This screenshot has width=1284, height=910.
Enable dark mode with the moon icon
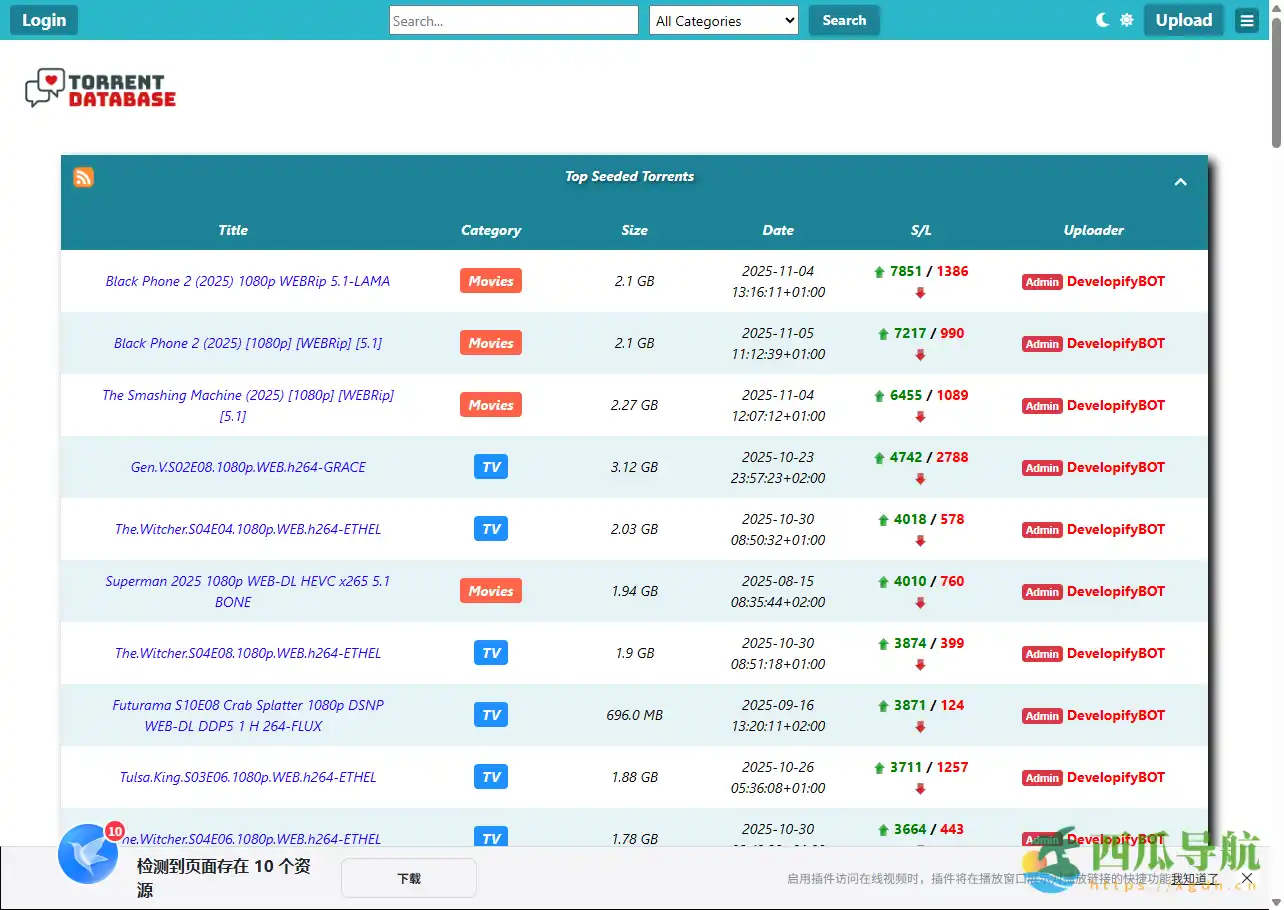(x=1101, y=18)
